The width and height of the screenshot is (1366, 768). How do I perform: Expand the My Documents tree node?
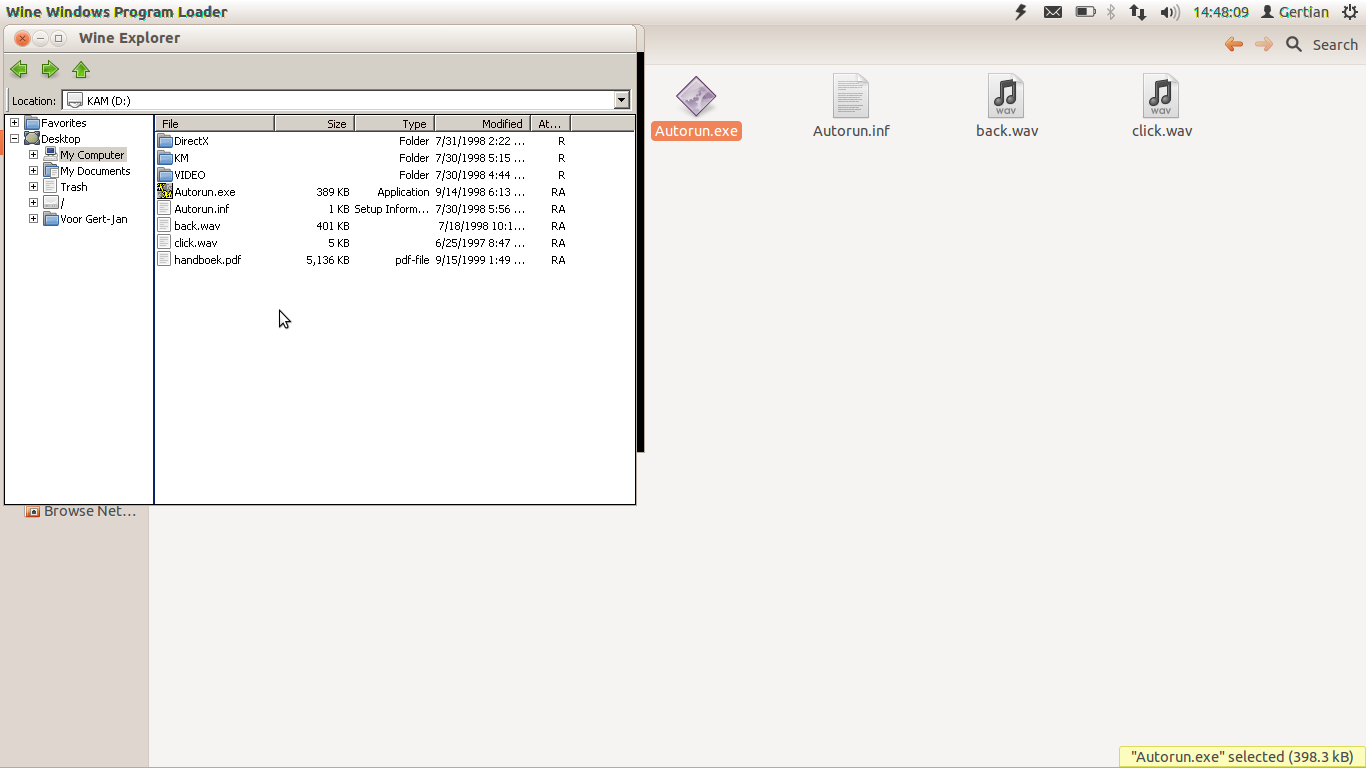tap(33, 171)
